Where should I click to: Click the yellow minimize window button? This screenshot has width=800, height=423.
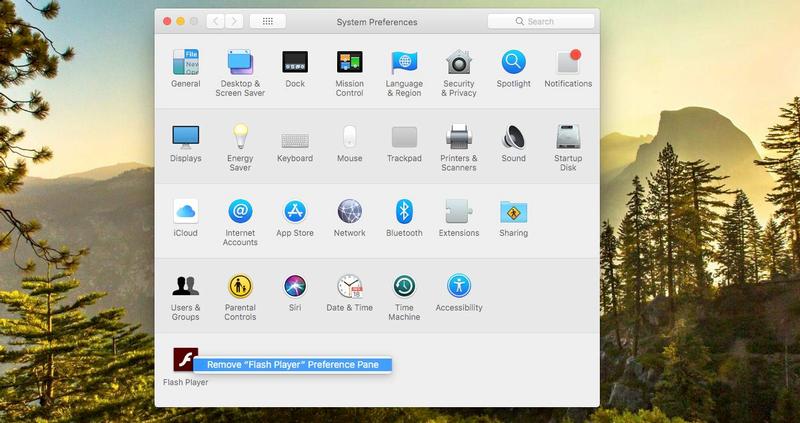(181, 21)
